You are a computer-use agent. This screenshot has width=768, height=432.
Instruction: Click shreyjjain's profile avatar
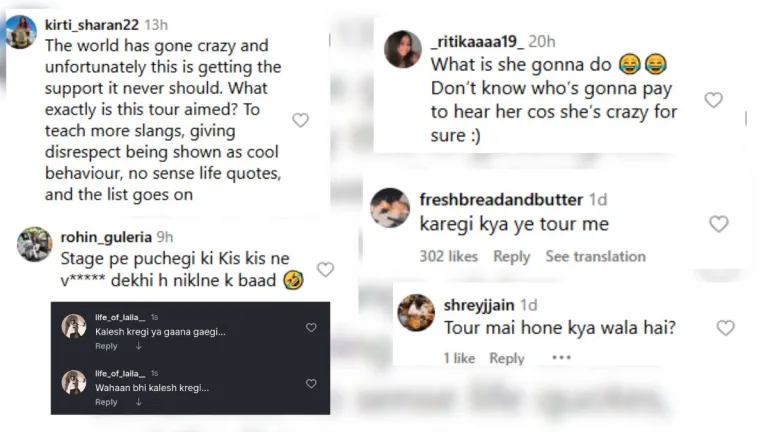coord(416,312)
